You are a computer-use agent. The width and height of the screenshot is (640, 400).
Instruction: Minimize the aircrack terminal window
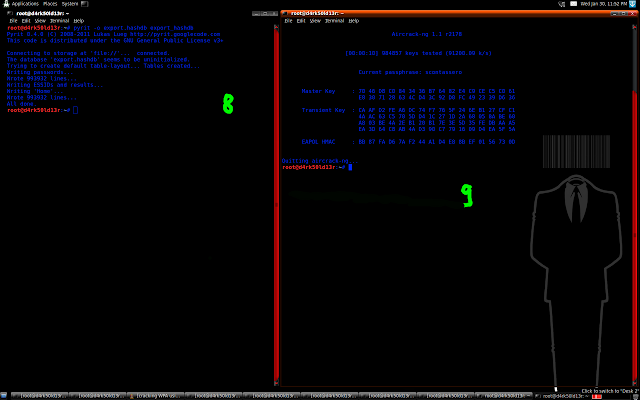[x=614, y=13]
